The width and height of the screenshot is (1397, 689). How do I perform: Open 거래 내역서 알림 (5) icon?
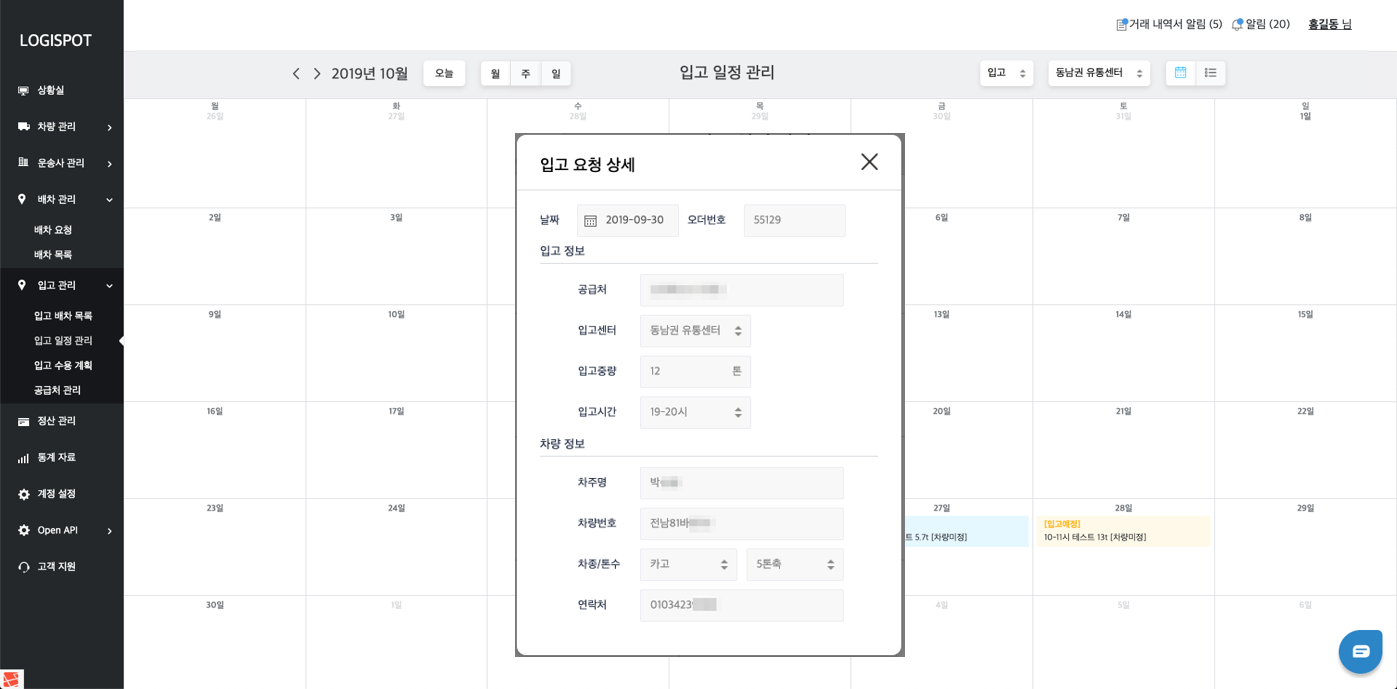[1122, 24]
